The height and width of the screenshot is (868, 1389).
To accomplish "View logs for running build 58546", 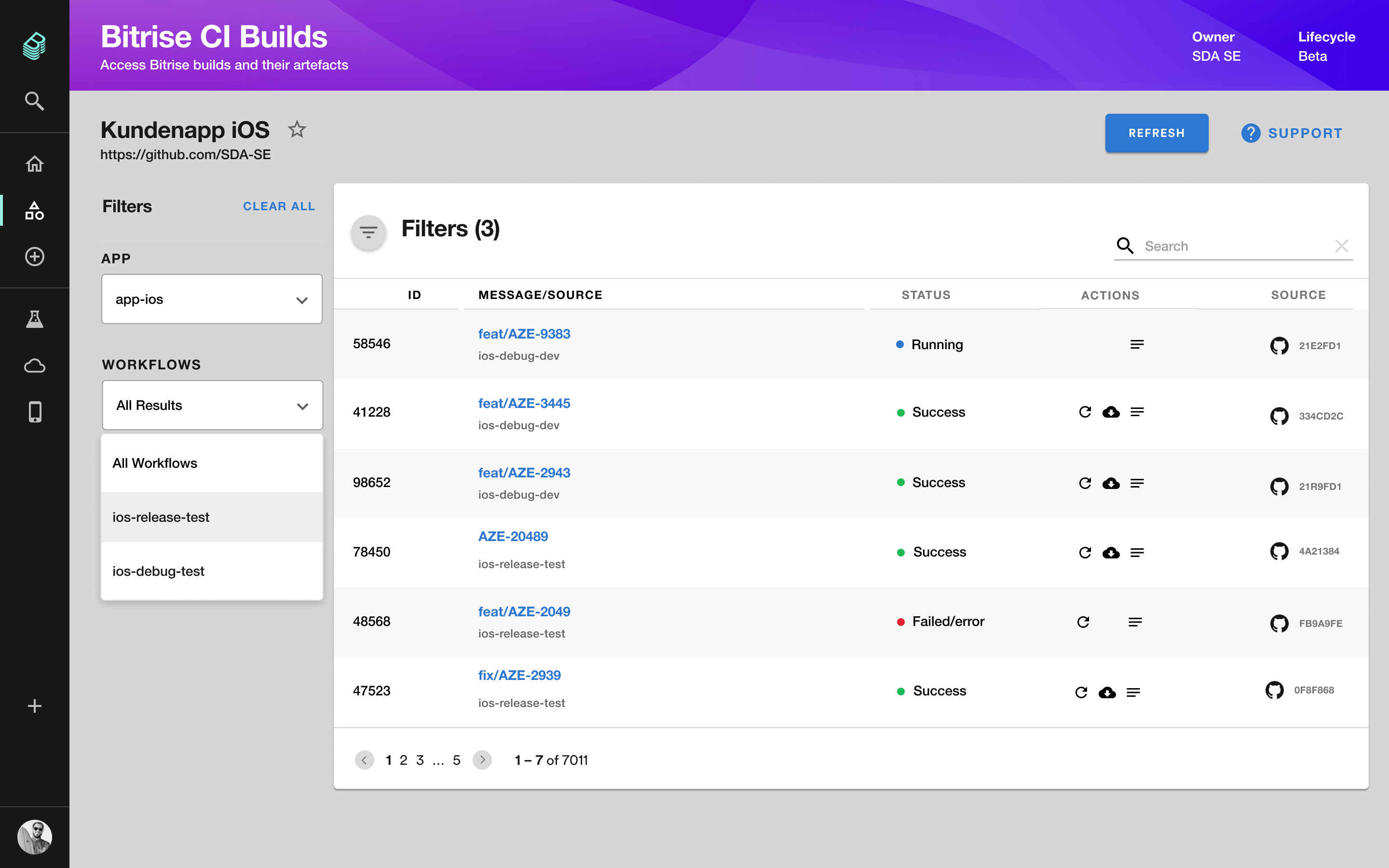I will [x=1136, y=344].
